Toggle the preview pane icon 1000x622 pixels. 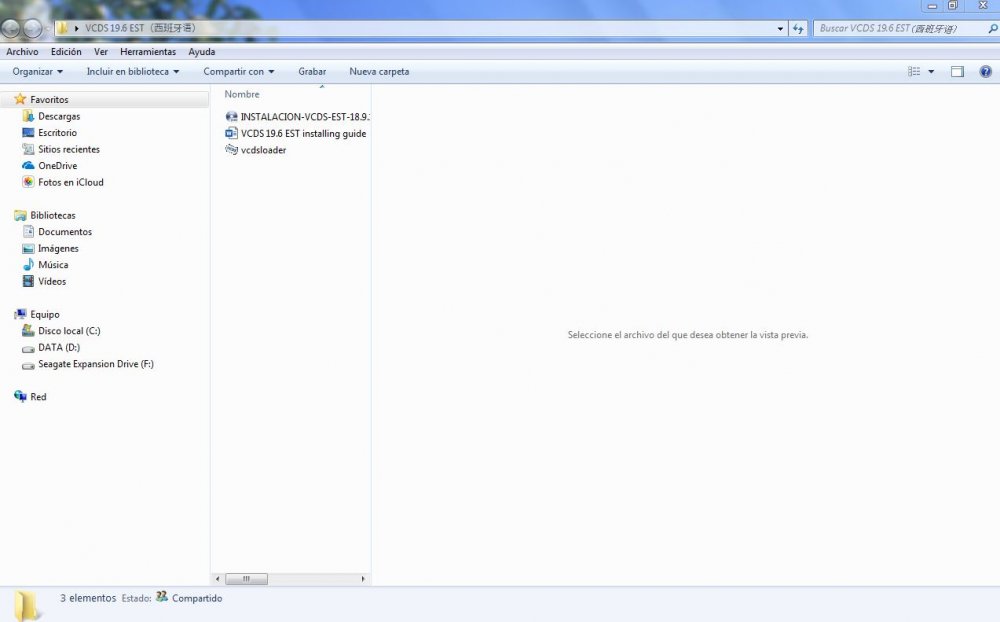pos(957,71)
